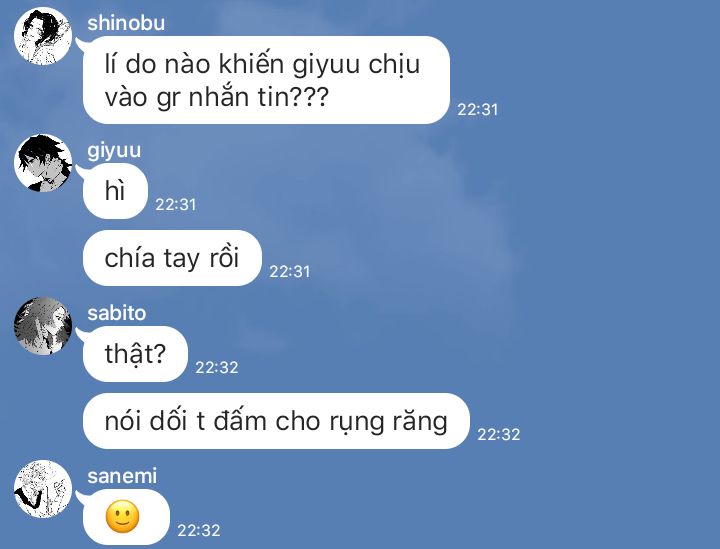This screenshot has height=549, width=720.
Task: Click the 22:31 timestamp beside shinobu's message
Action: 478,110
